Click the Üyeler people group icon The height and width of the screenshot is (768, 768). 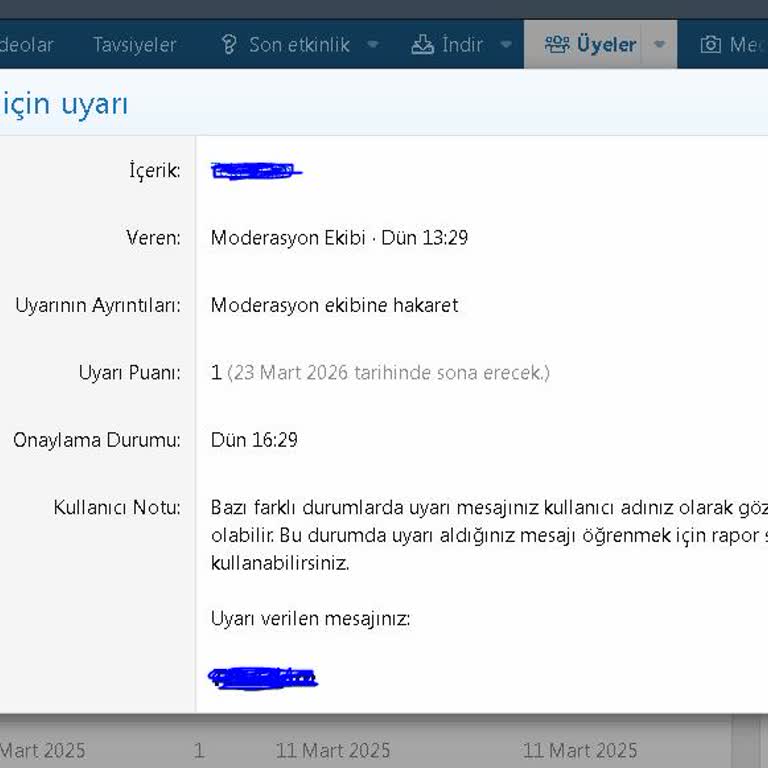557,45
